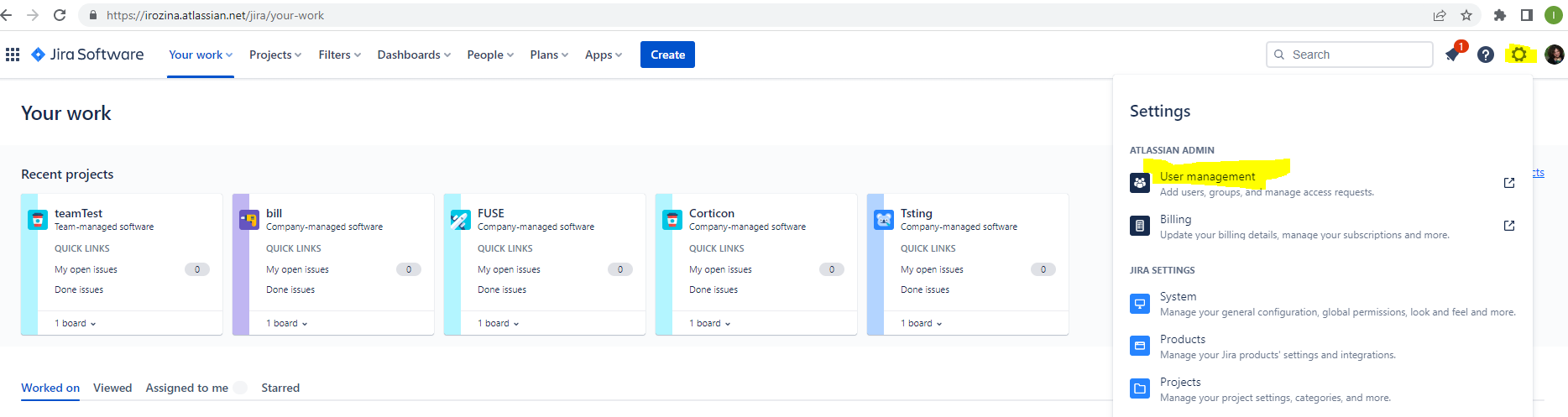Open User management in Settings
Viewport: 1568px width, 417px height.
coord(1207,176)
